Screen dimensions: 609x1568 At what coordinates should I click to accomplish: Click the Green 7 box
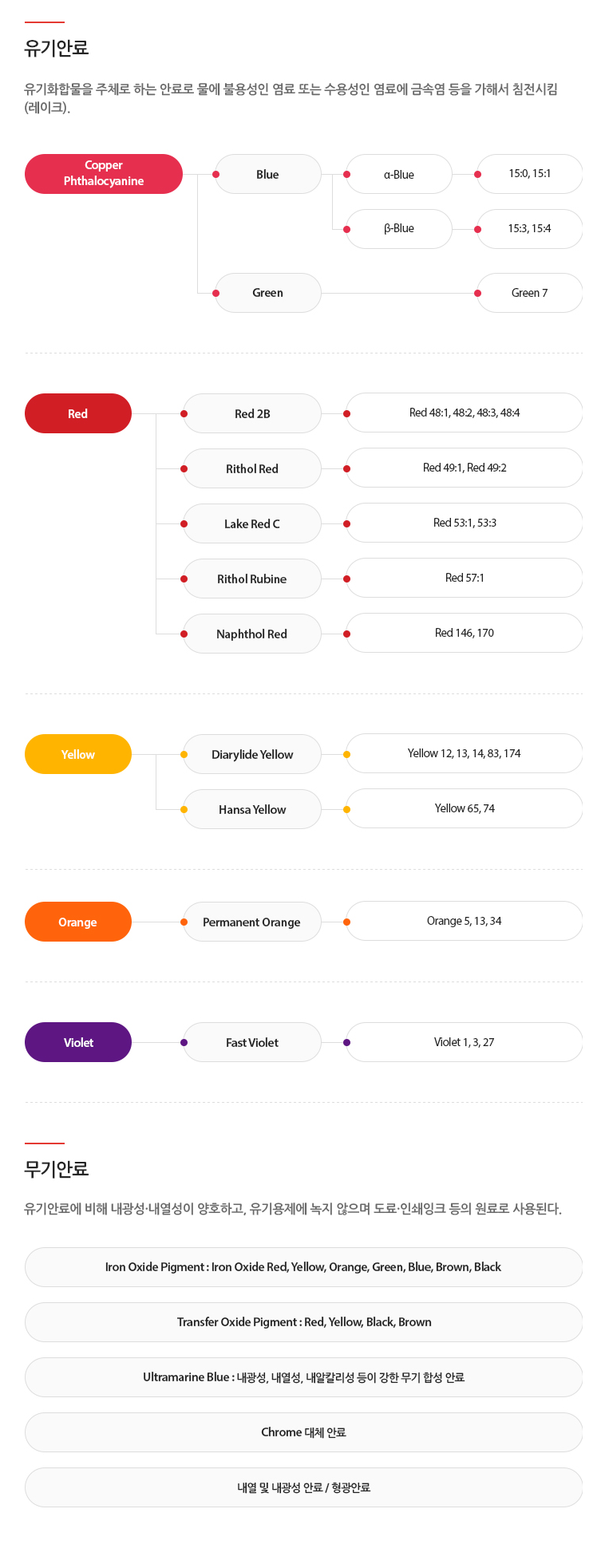coord(529,293)
